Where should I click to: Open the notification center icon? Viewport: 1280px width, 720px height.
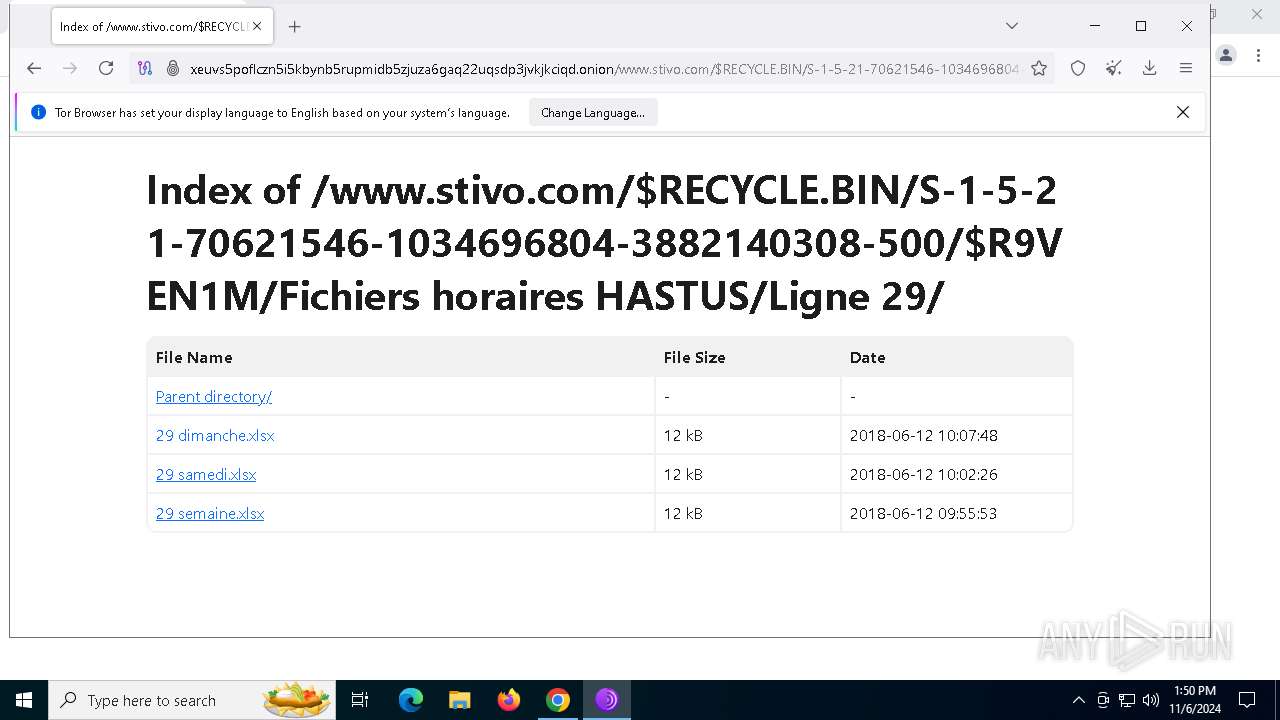1247,700
